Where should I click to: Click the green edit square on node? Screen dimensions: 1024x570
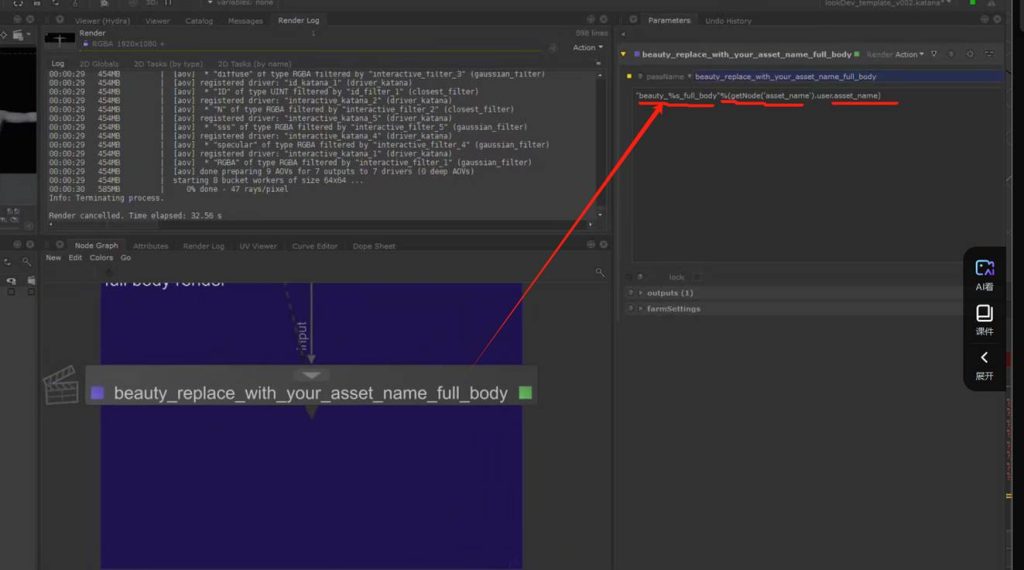pos(525,394)
